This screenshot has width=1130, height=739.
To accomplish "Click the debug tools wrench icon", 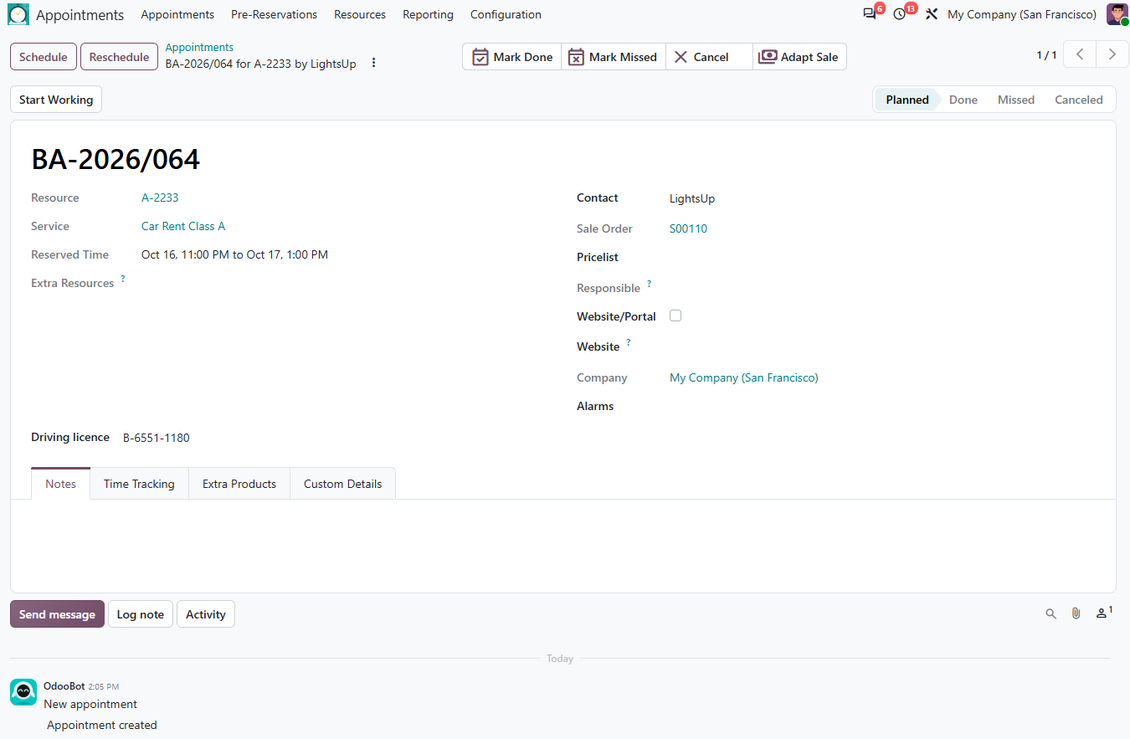I will 931,14.
